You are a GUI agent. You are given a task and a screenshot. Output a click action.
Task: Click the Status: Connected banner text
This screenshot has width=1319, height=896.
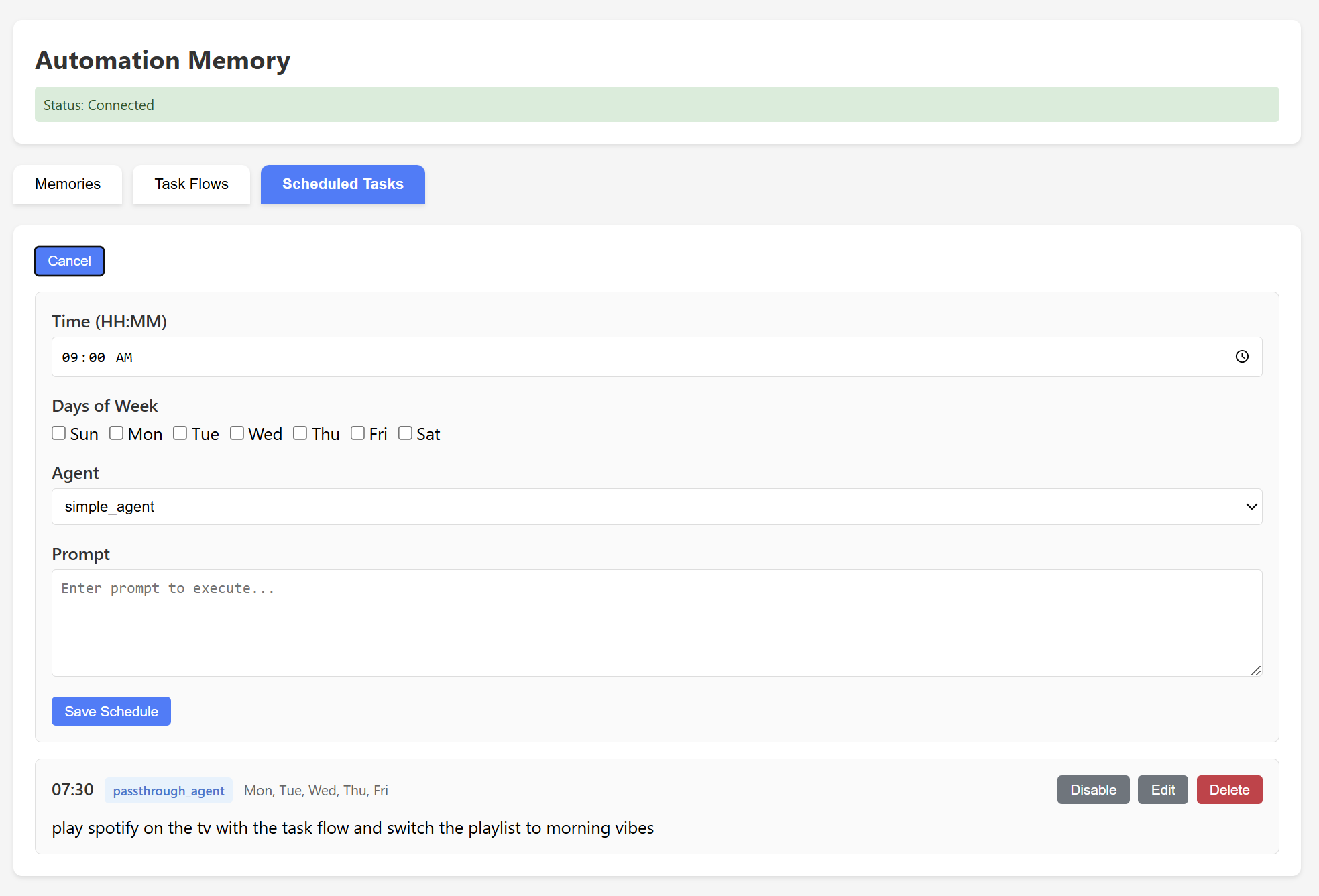99,105
